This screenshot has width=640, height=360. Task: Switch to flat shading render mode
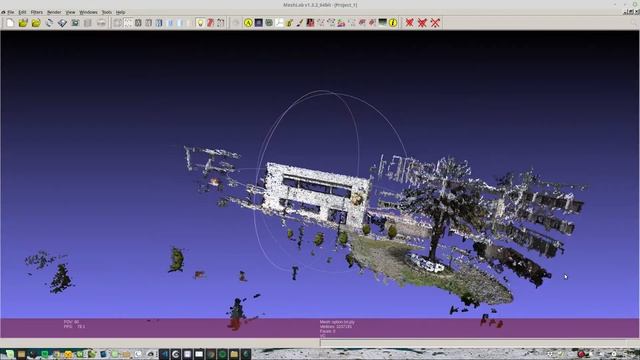[x=170, y=23]
